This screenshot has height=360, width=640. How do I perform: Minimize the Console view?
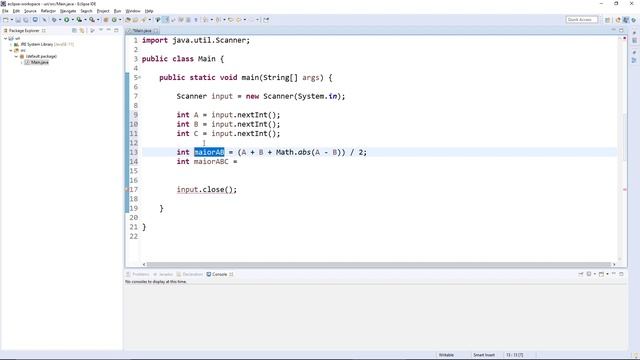pos(614,274)
